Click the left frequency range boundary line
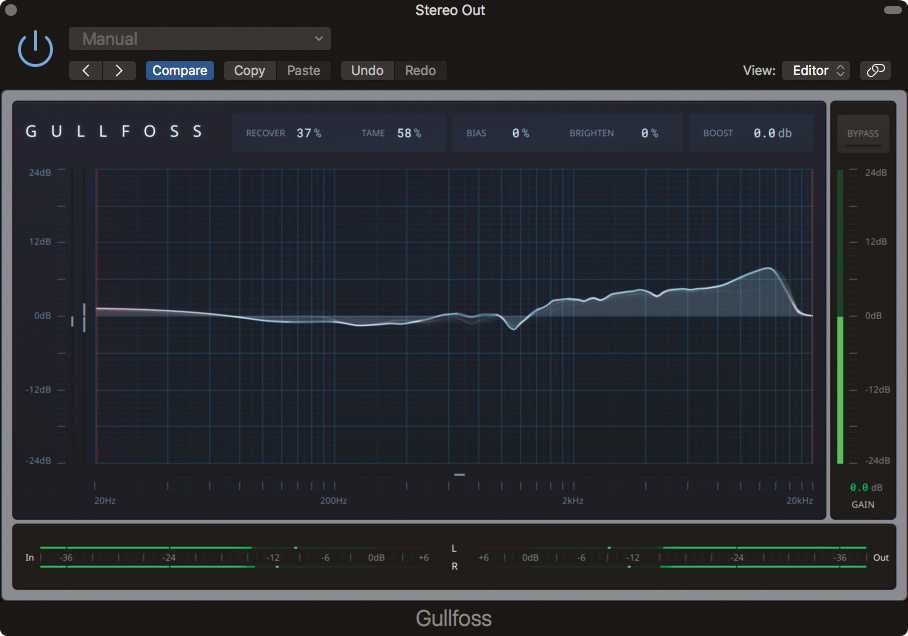The image size is (908, 636). [x=96, y=316]
